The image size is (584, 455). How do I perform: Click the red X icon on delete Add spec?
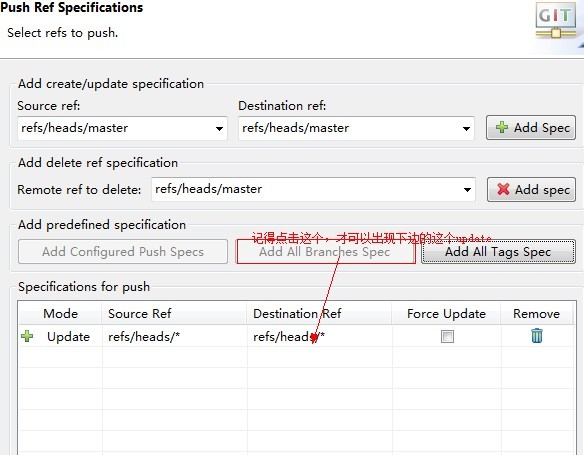coord(503,189)
